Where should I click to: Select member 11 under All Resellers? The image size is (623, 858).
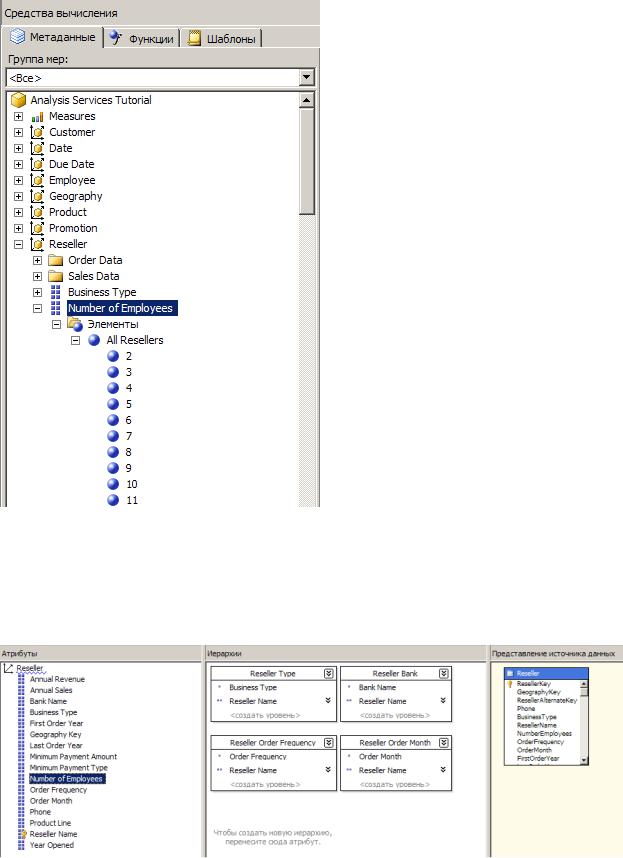pyautogui.click(x=132, y=500)
